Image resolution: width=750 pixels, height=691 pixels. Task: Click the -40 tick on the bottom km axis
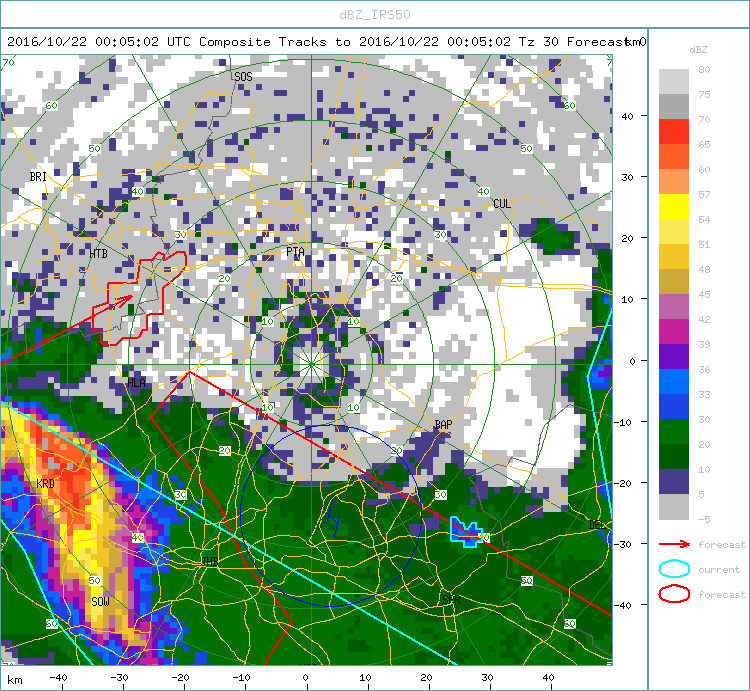pyautogui.click(x=58, y=678)
